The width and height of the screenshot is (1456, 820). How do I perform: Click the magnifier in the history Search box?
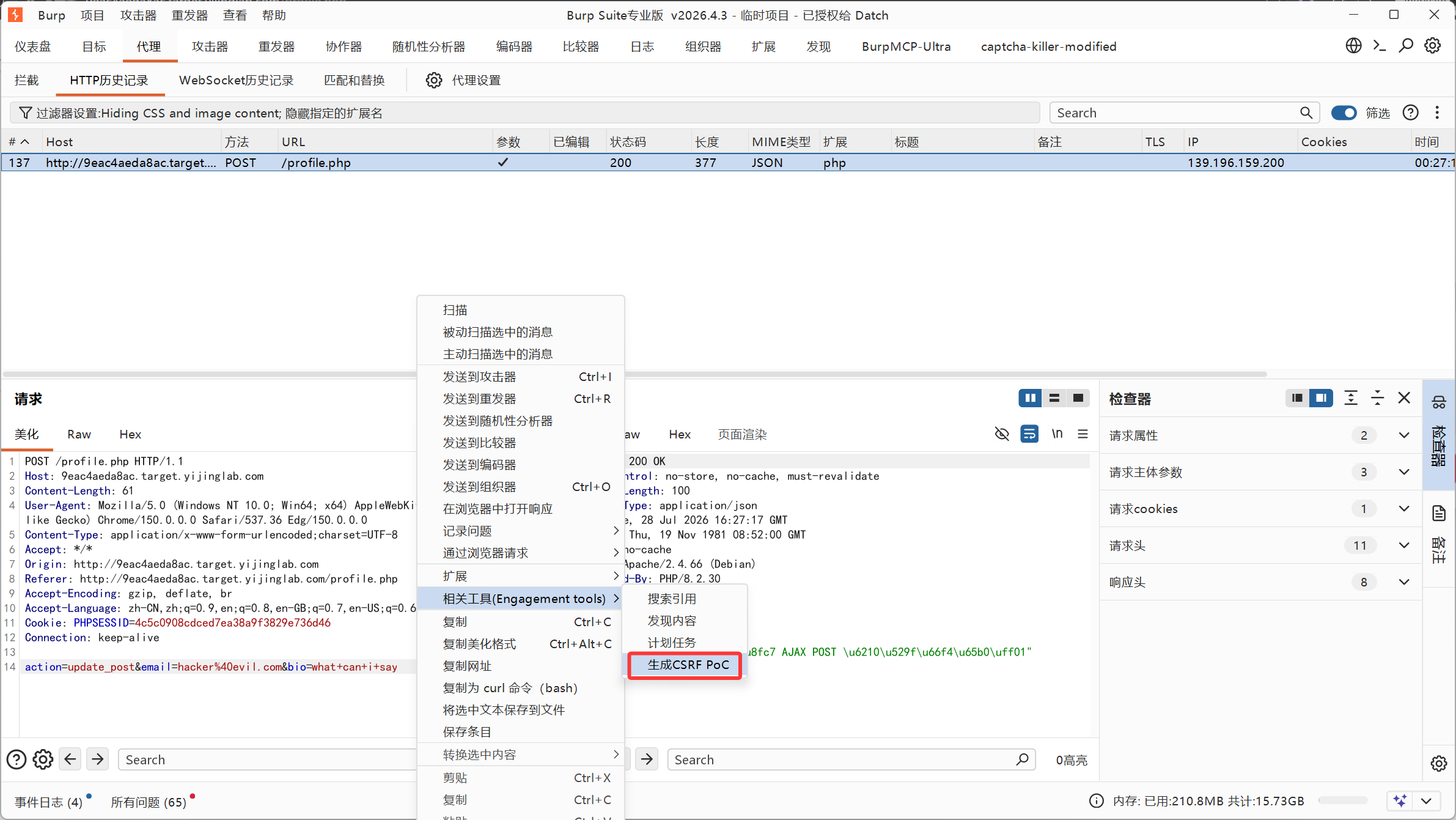(1306, 113)
